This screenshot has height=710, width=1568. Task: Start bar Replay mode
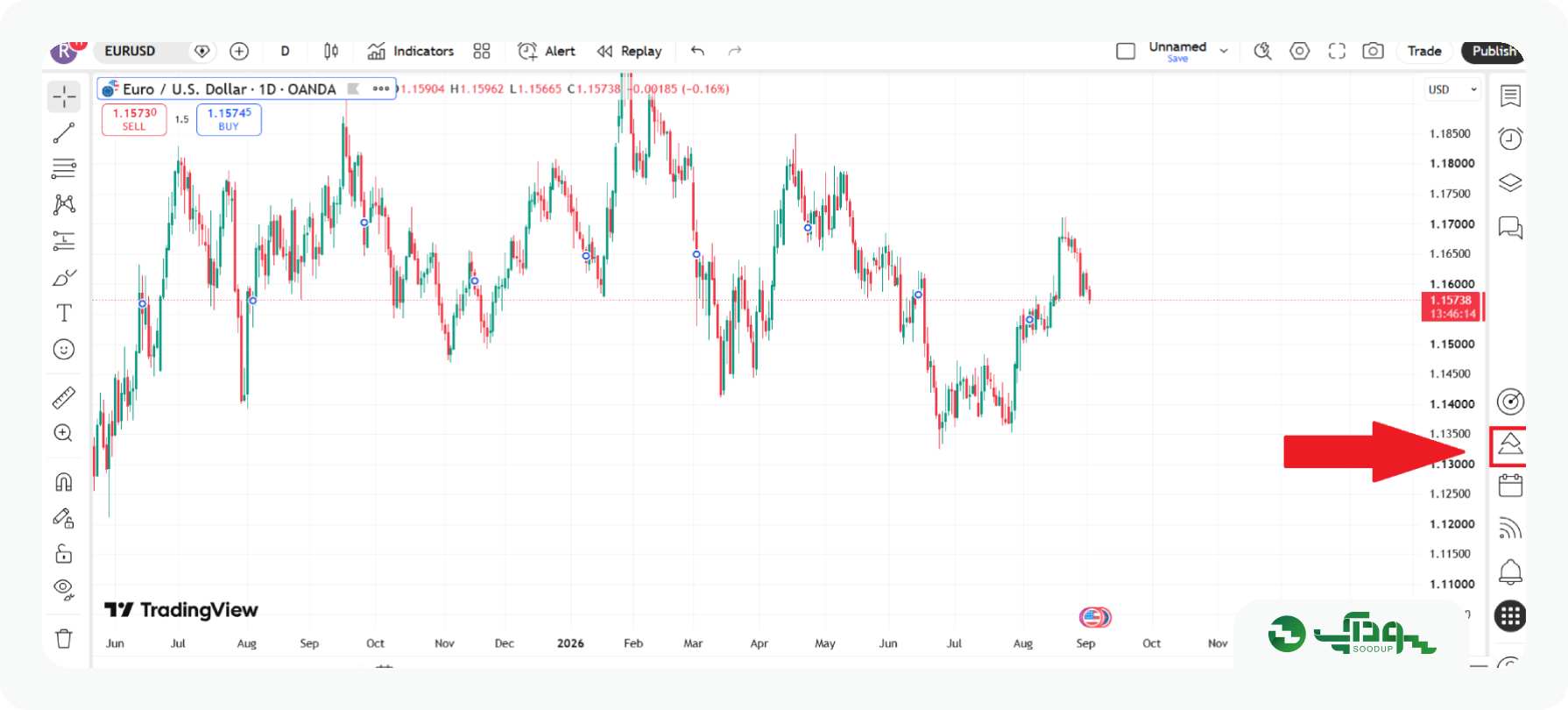click(629, 51)
